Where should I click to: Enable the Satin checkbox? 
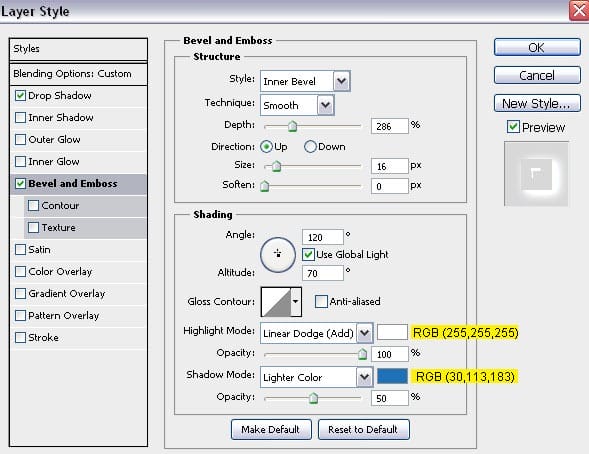[20, 249]
